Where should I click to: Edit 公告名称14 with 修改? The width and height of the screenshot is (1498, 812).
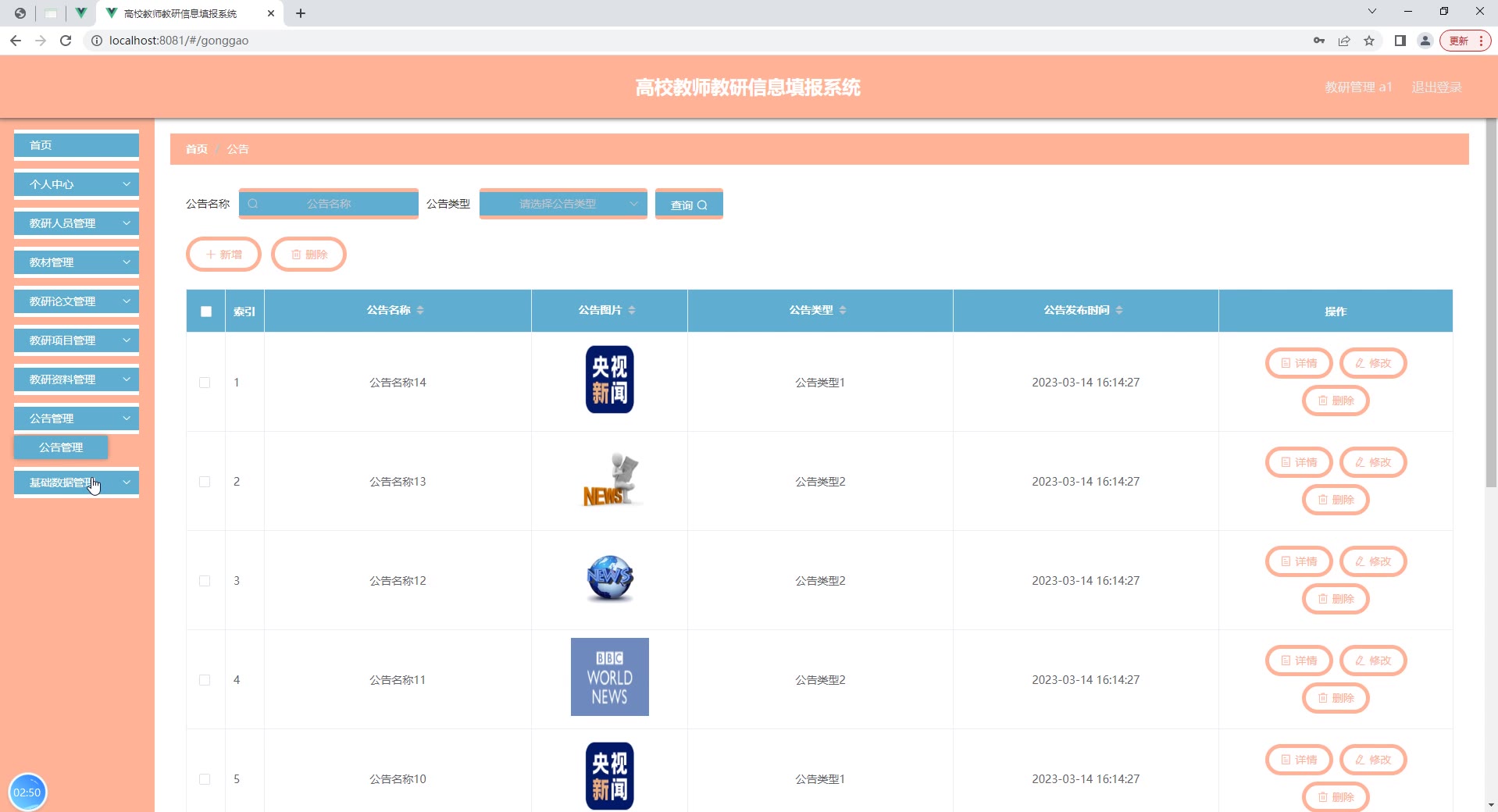tap(1373, 363)
